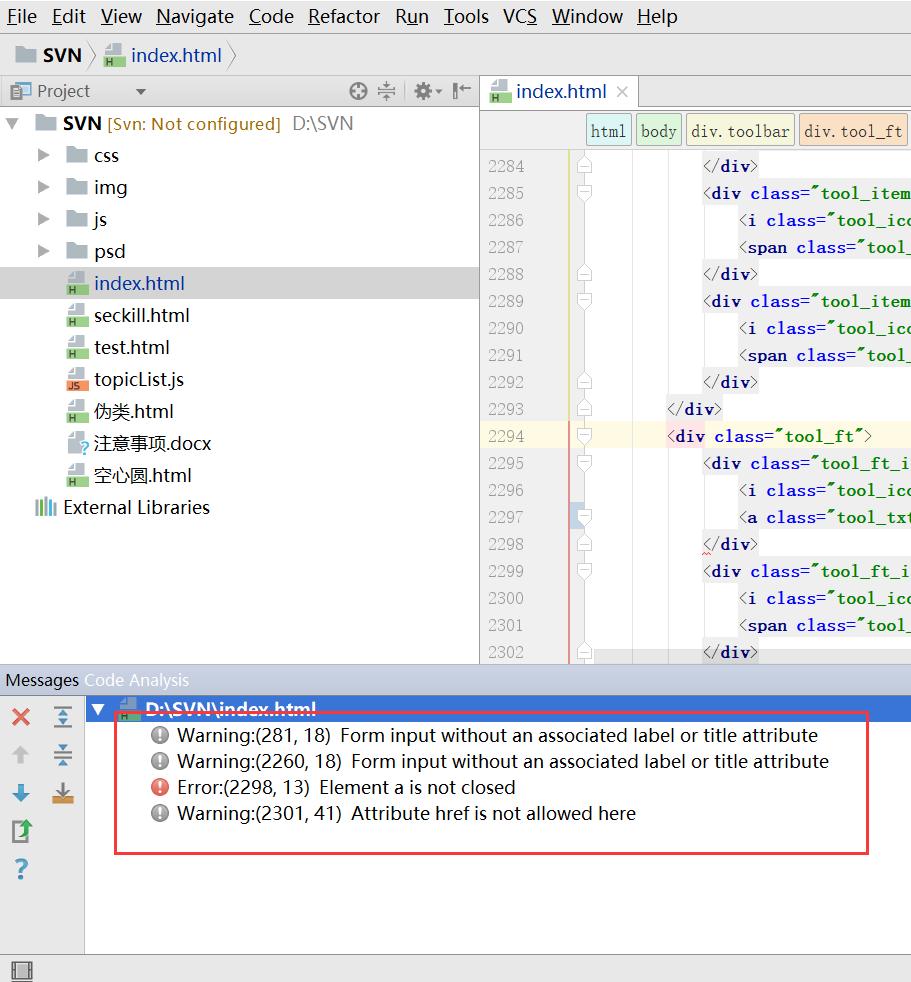Go to previous message up arrow
911x982 pixels.
pyautogui.click(x=21, y=755)
